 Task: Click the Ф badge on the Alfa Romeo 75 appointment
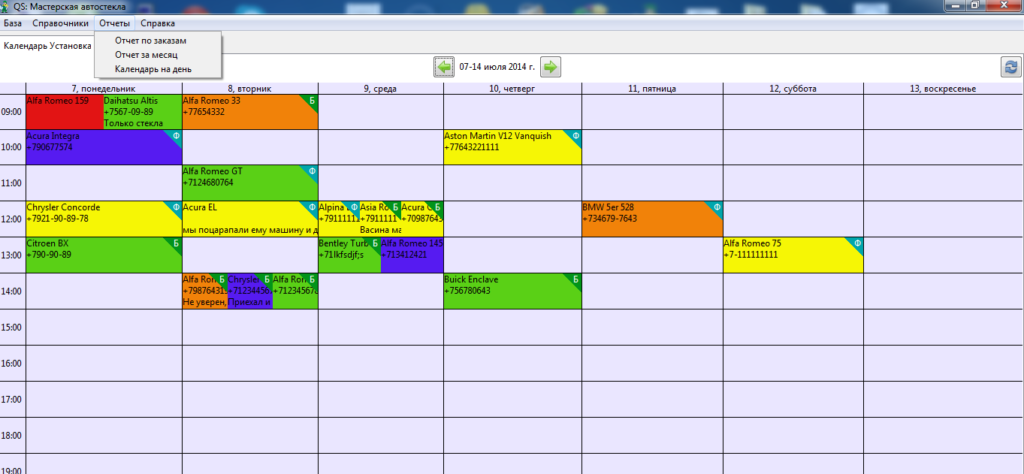coord(857,243)
